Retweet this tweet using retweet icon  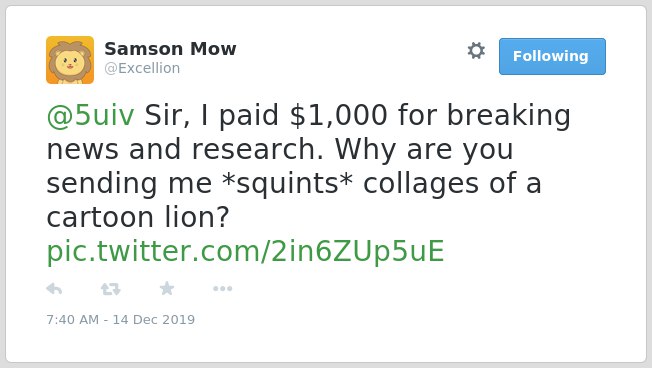111,289
